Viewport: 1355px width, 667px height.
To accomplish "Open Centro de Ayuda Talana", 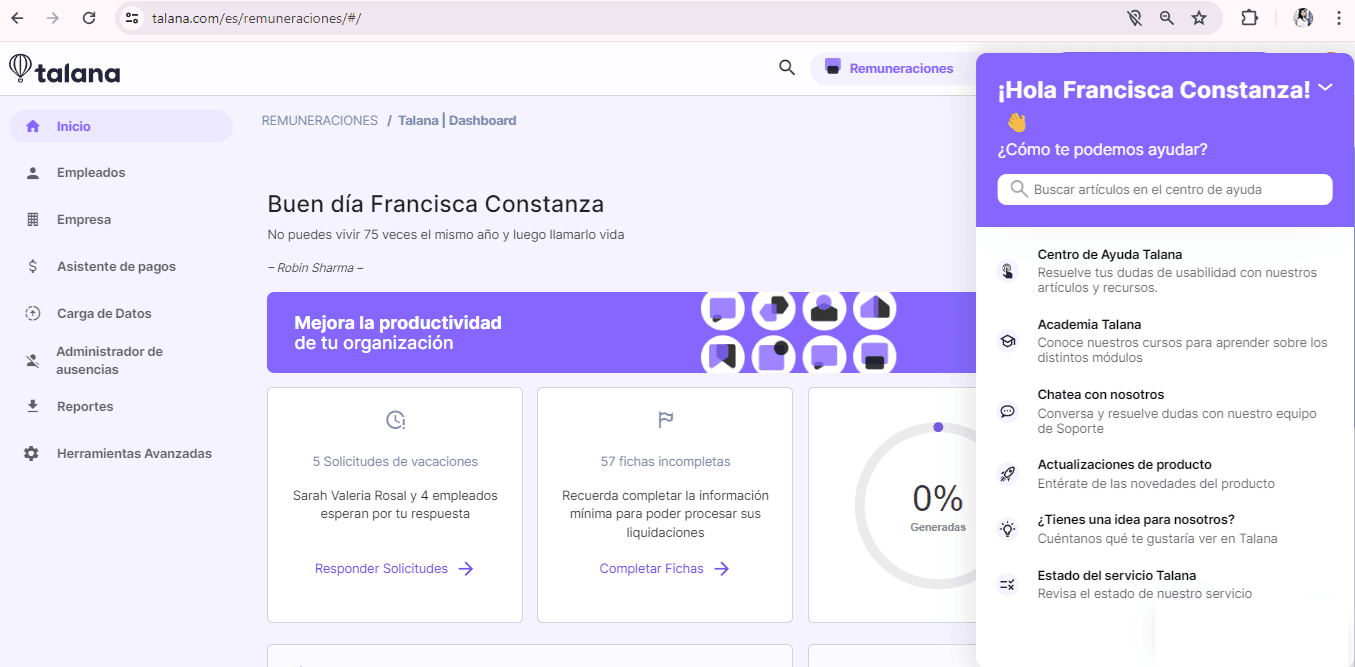I will click(1109, 255).
